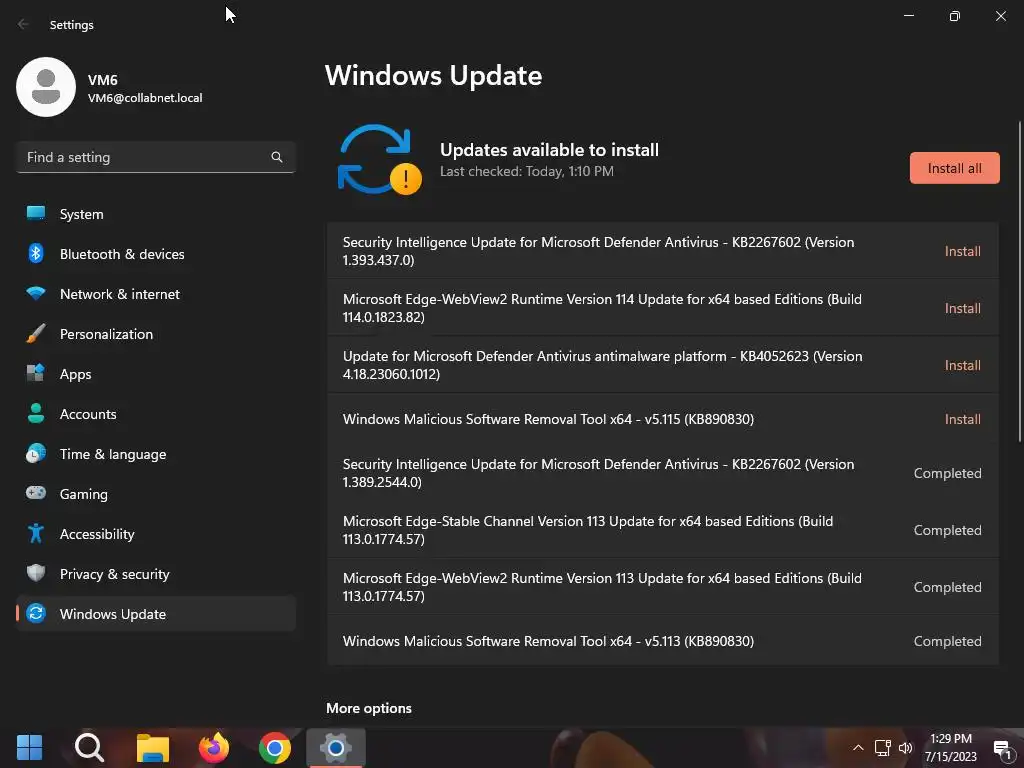Screen dimensions: 1024x768
Task: Select Bluetooth & devices in the sidebar
Action: 155,253
